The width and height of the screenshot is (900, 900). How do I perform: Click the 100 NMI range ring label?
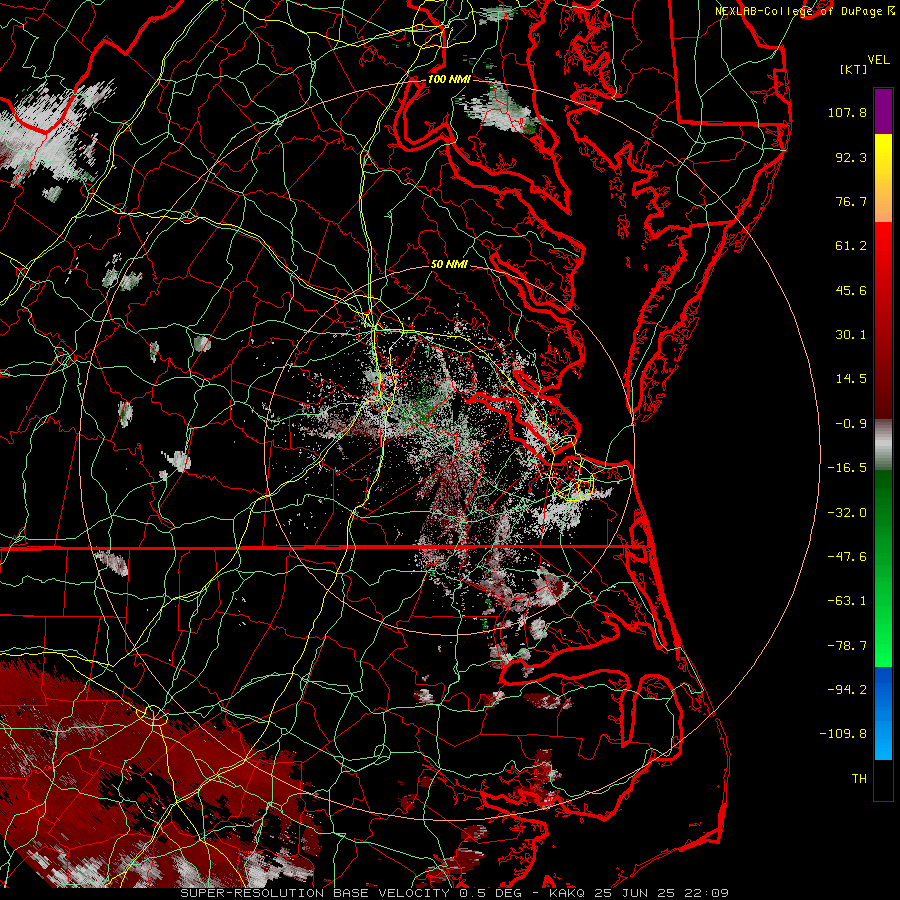tap(449, 79)
